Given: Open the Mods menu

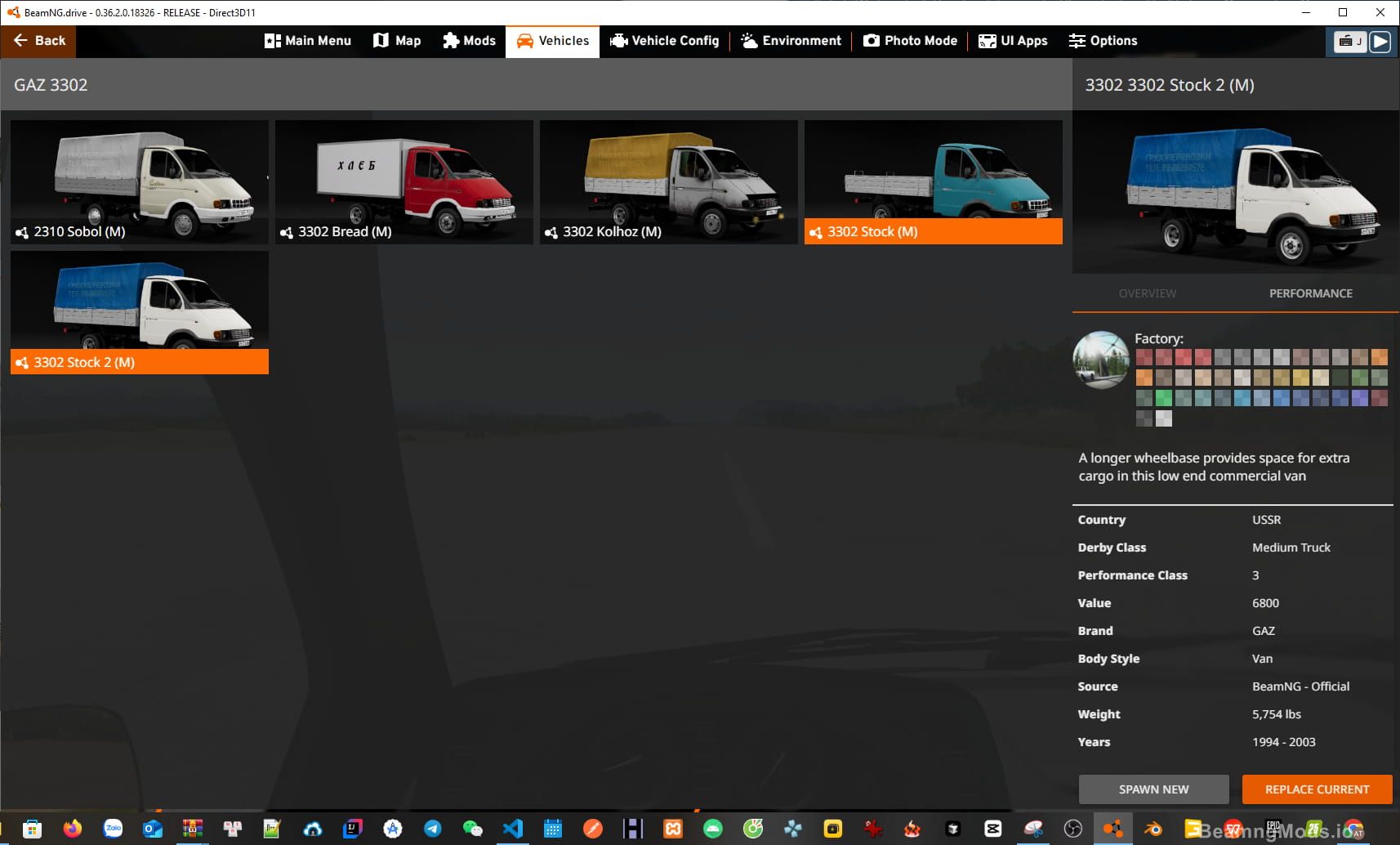Looking at the screenshot, I should [469, 41].
